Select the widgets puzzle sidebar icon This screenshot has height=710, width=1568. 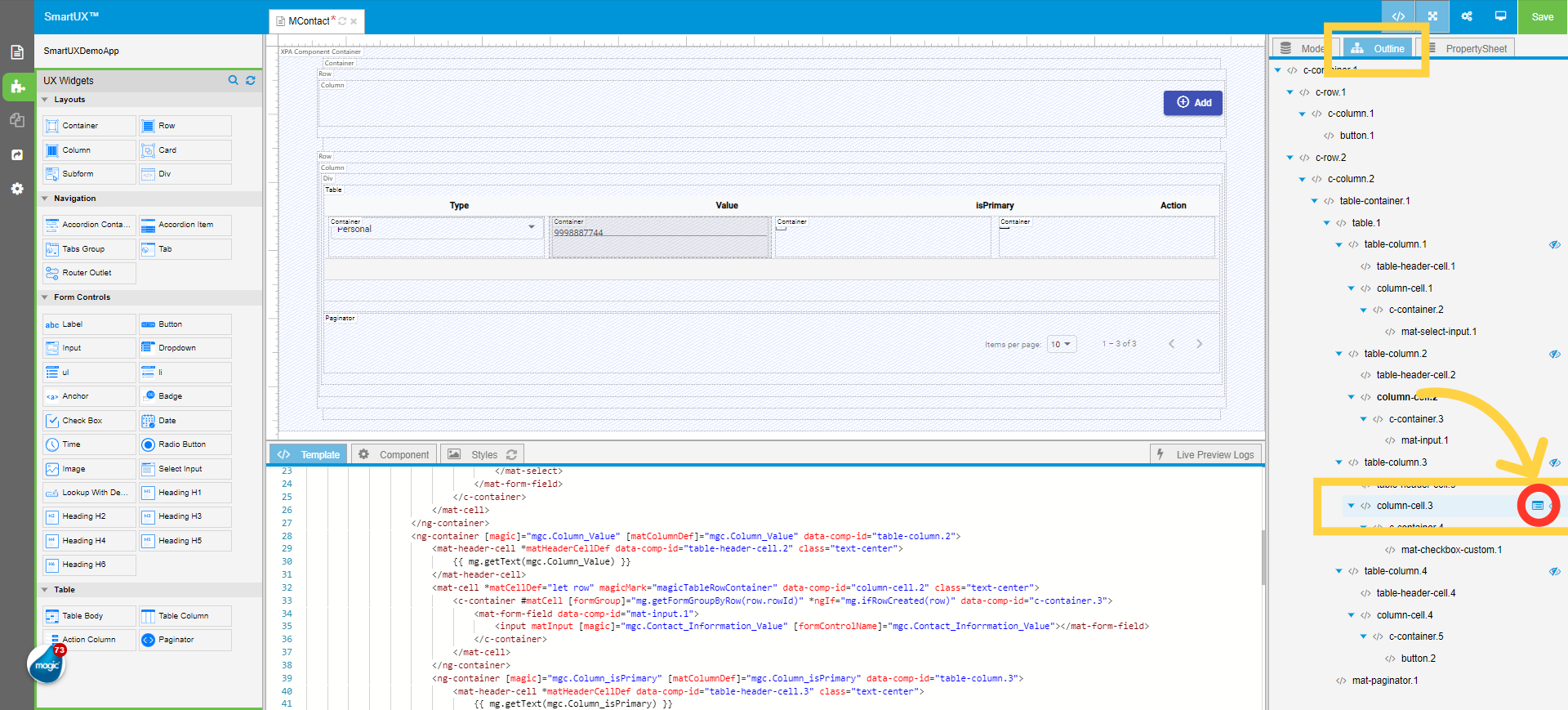click(17, 86)
